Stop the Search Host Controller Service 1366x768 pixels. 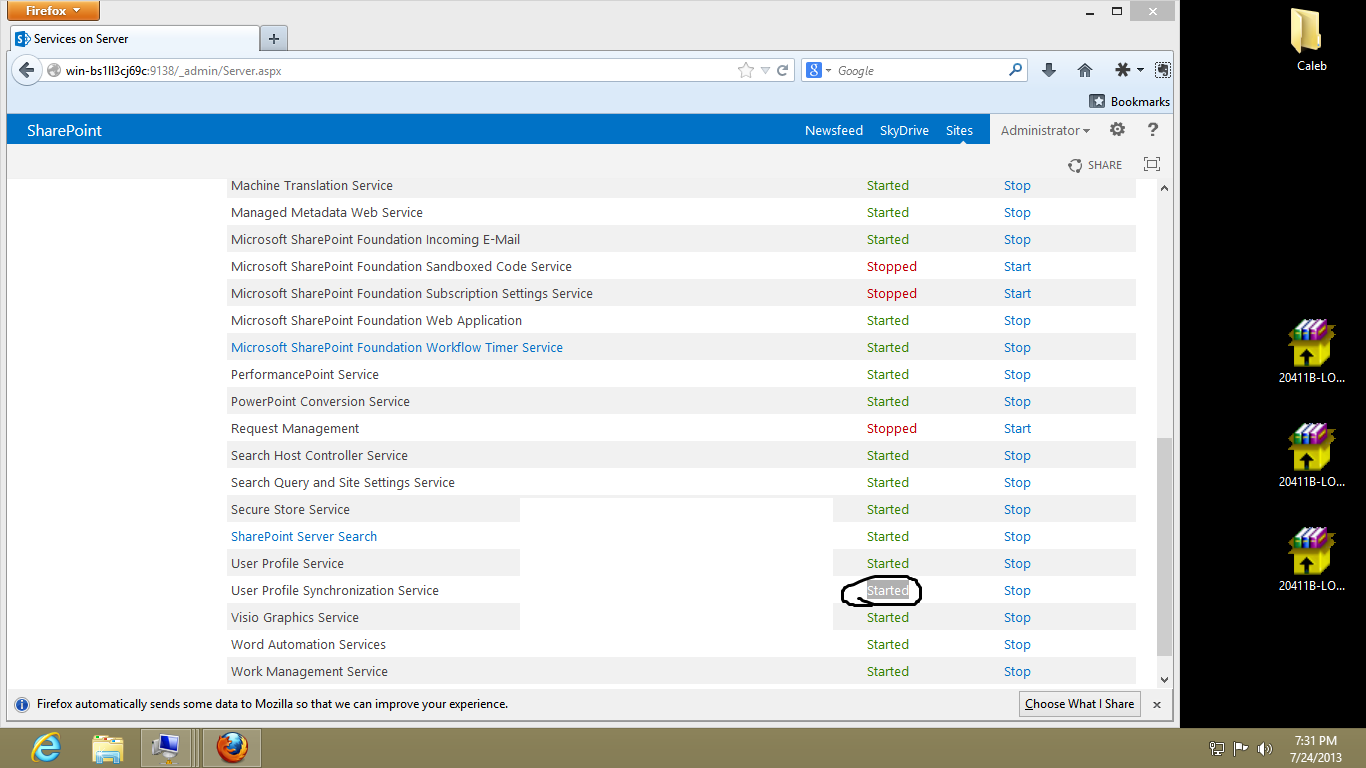pos(1017,456)
